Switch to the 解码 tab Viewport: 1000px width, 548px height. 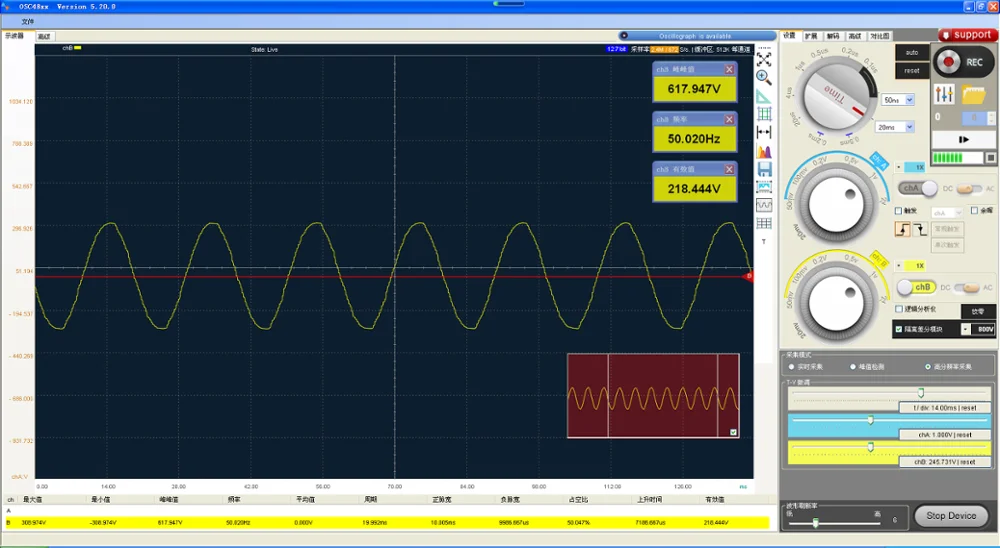(x=833, y=36)
